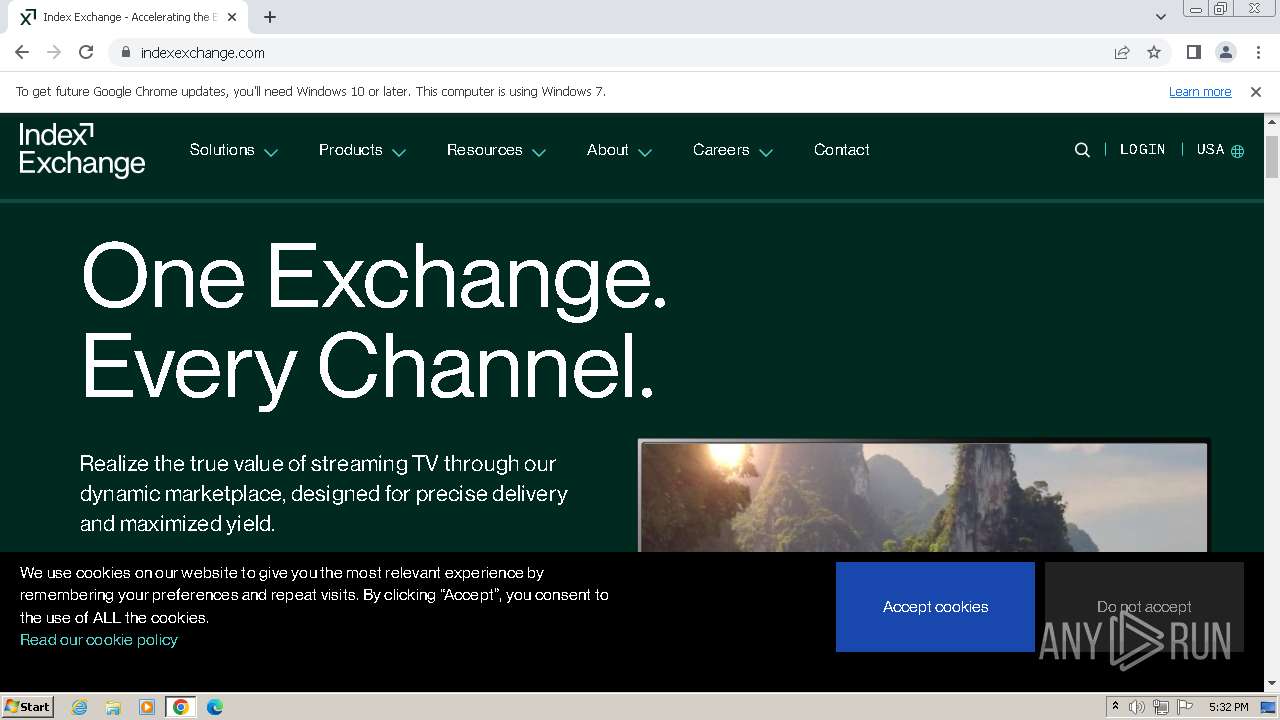Click the network tray icon
The height and width of the screenshot is (720, 1280).
click(x=1161, y=707)
